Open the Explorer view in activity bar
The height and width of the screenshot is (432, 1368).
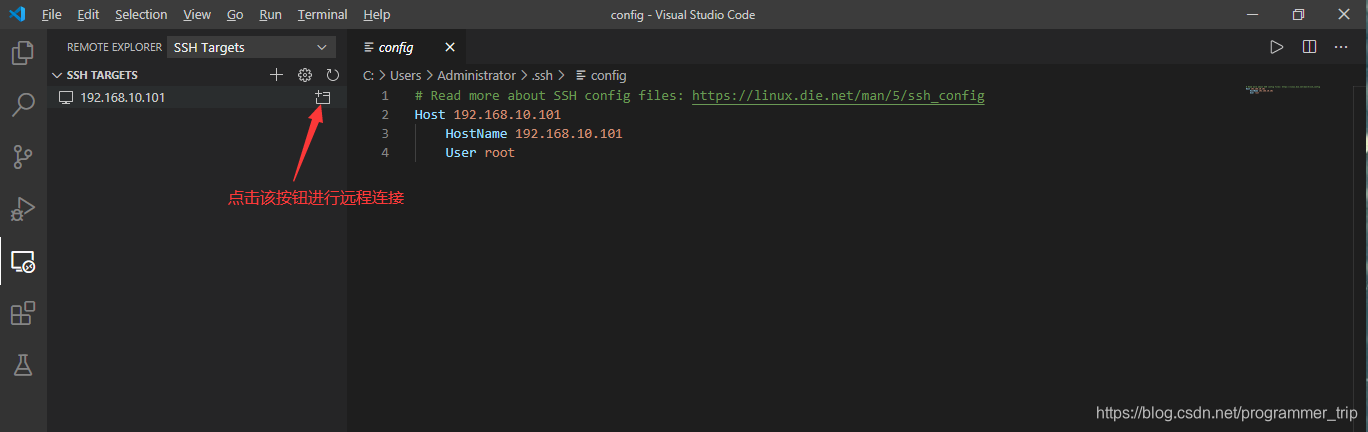click(22, 52)
